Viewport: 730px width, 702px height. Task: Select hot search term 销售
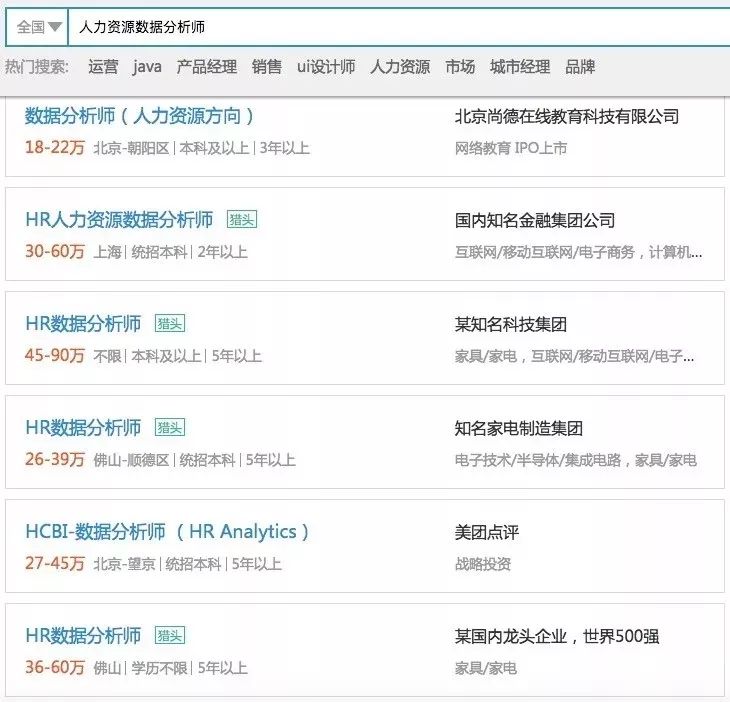click(x=267, y=67)
